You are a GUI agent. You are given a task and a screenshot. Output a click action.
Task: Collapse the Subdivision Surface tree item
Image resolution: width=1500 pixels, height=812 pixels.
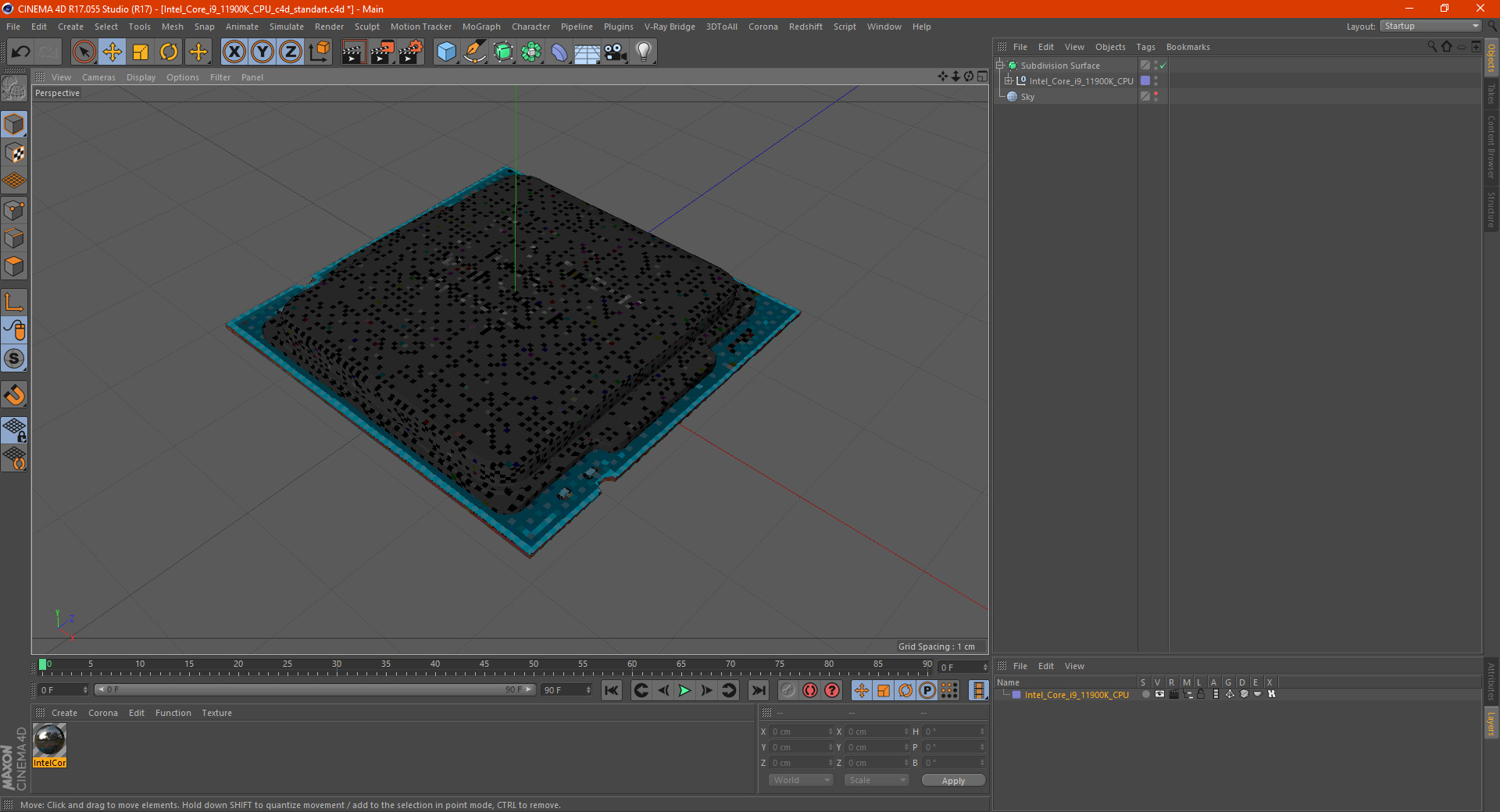click(x=1000, y=66)
